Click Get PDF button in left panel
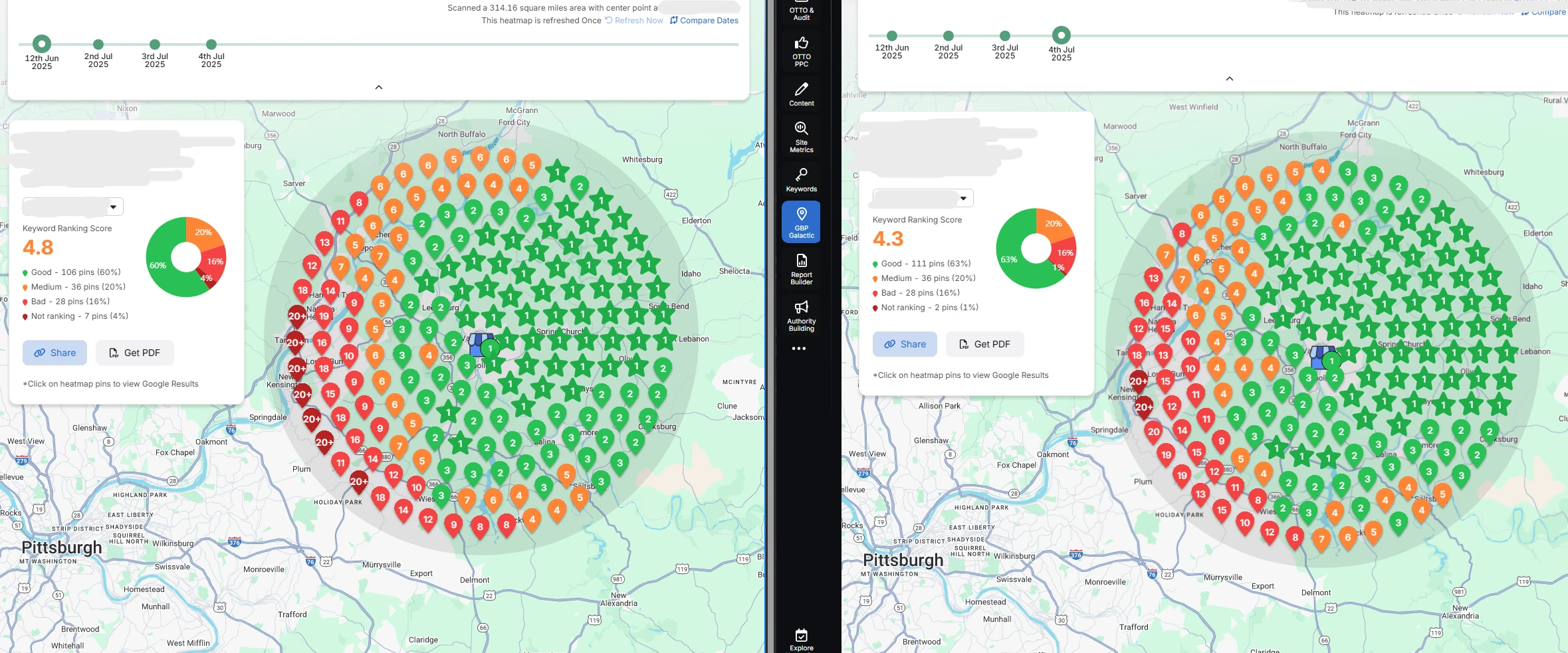This screenshot has height=653, width=1568. [135, 353]
